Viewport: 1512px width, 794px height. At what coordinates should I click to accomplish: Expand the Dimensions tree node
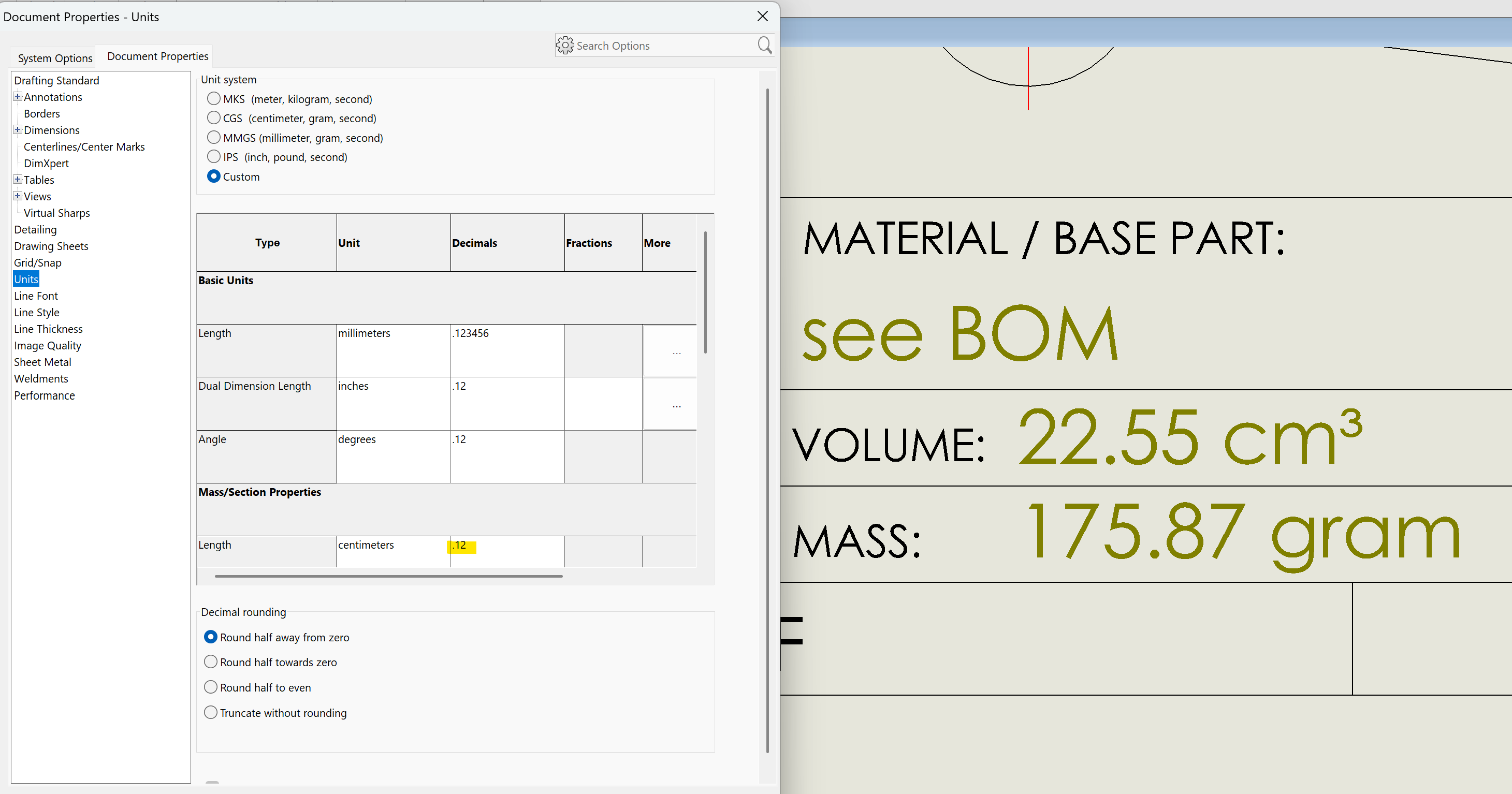click(x=18, y=130)
